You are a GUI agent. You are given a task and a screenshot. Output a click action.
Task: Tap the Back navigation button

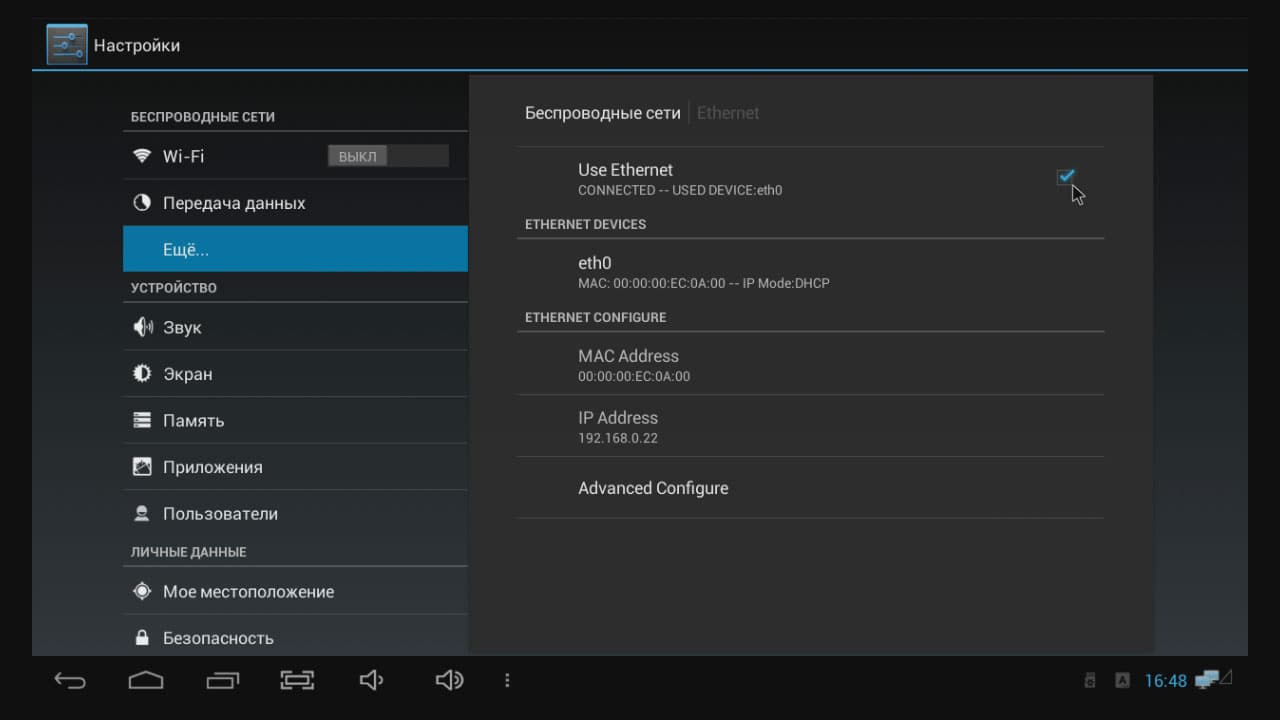pos(70,680)
